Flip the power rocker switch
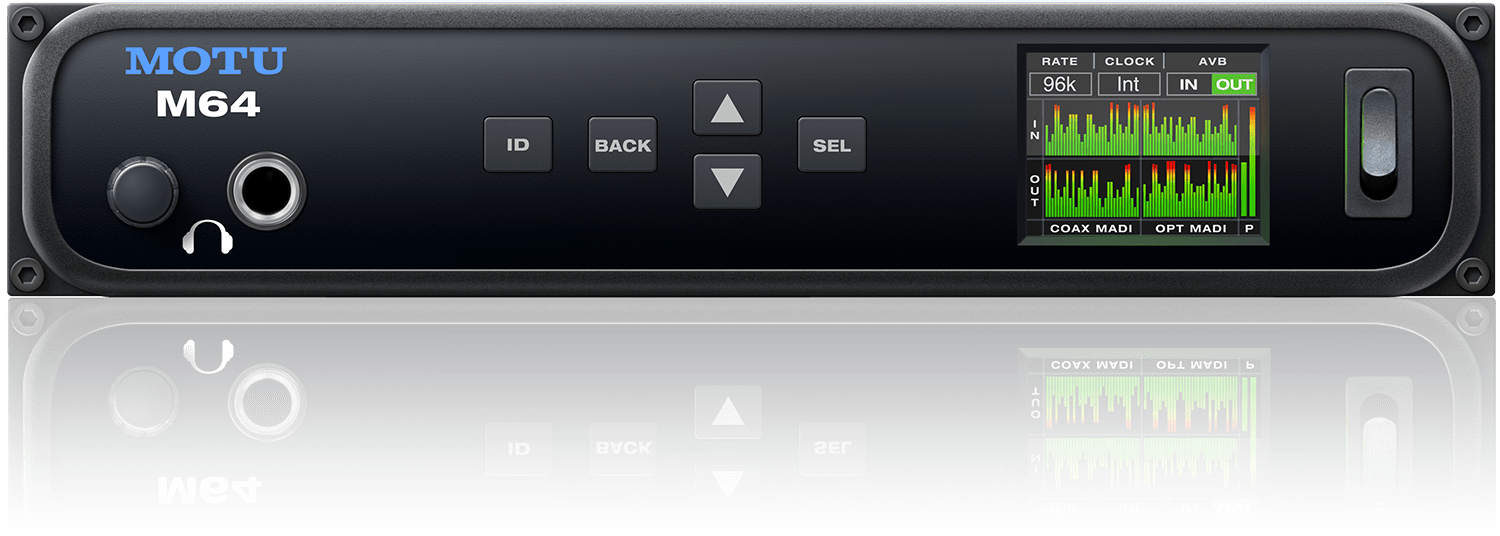The height and width of the screenshot is (536, 1500). [1377, 143]
